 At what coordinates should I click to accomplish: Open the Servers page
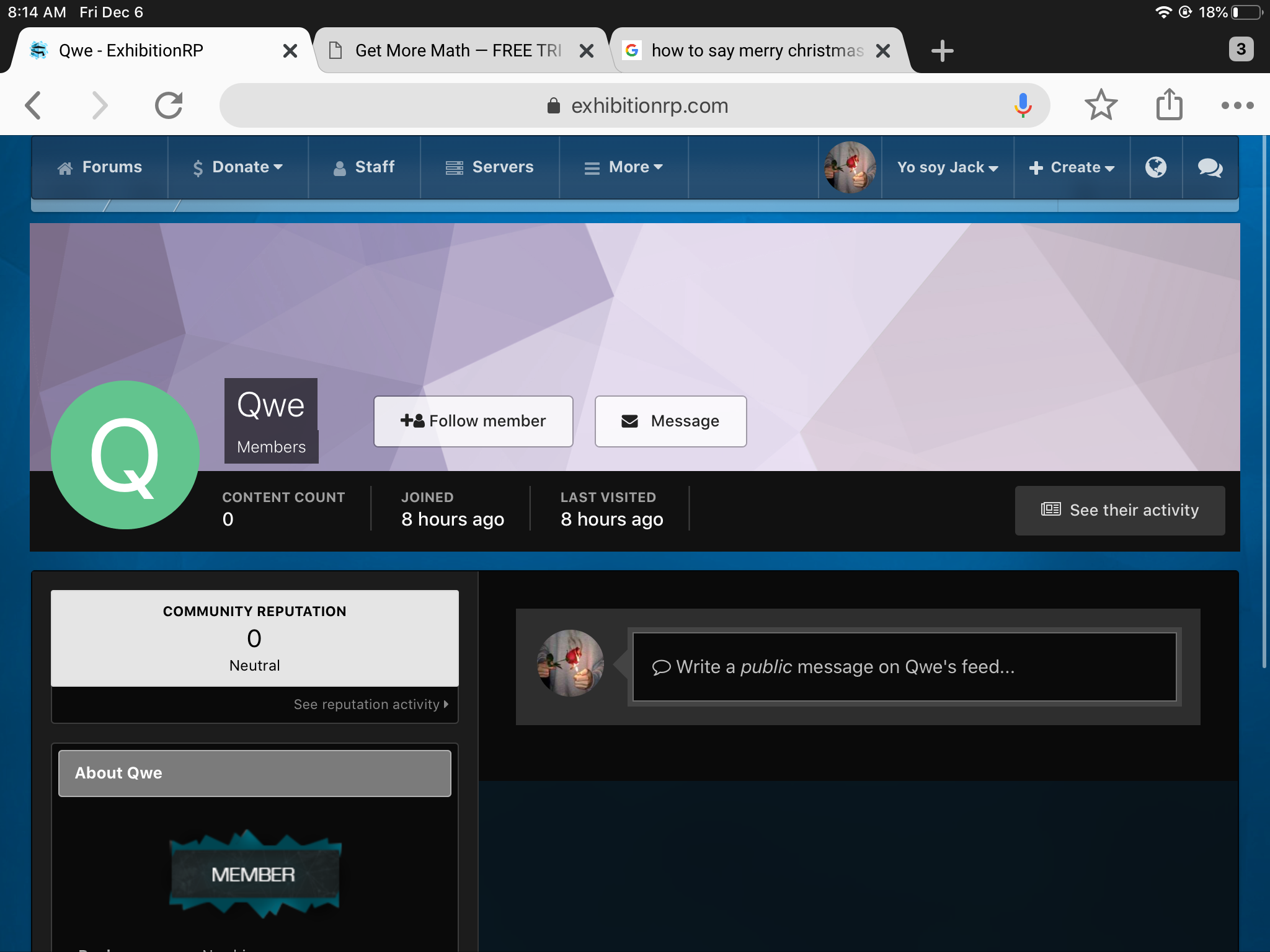point(490,167)
